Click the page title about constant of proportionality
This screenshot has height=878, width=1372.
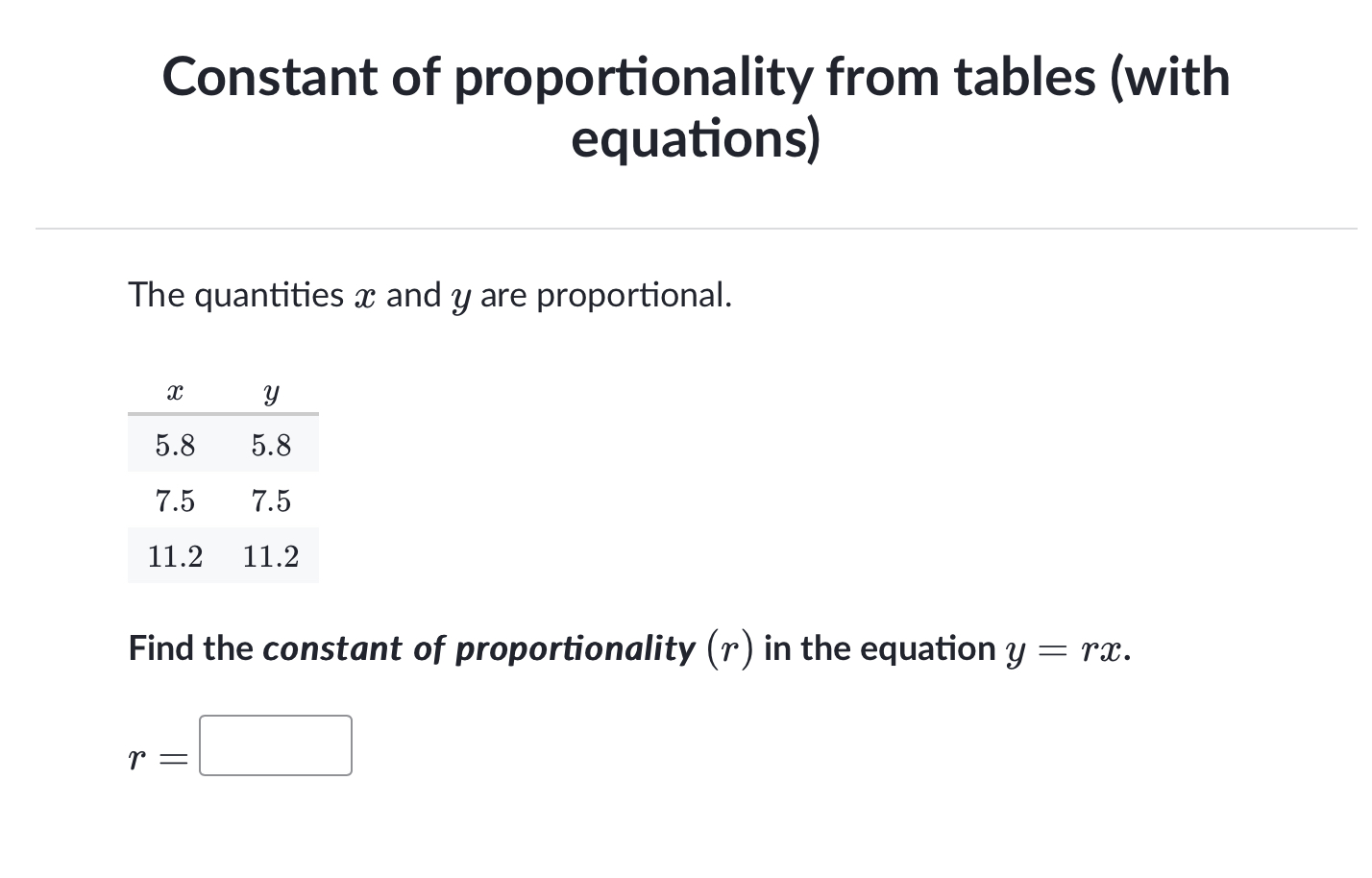[696, 106]
